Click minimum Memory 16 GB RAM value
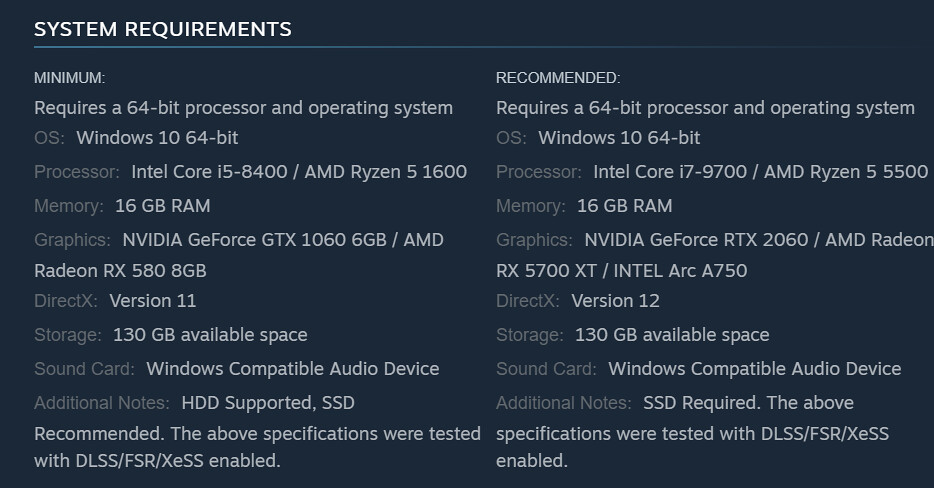This screenshot has width=934, height=488. 163,206
